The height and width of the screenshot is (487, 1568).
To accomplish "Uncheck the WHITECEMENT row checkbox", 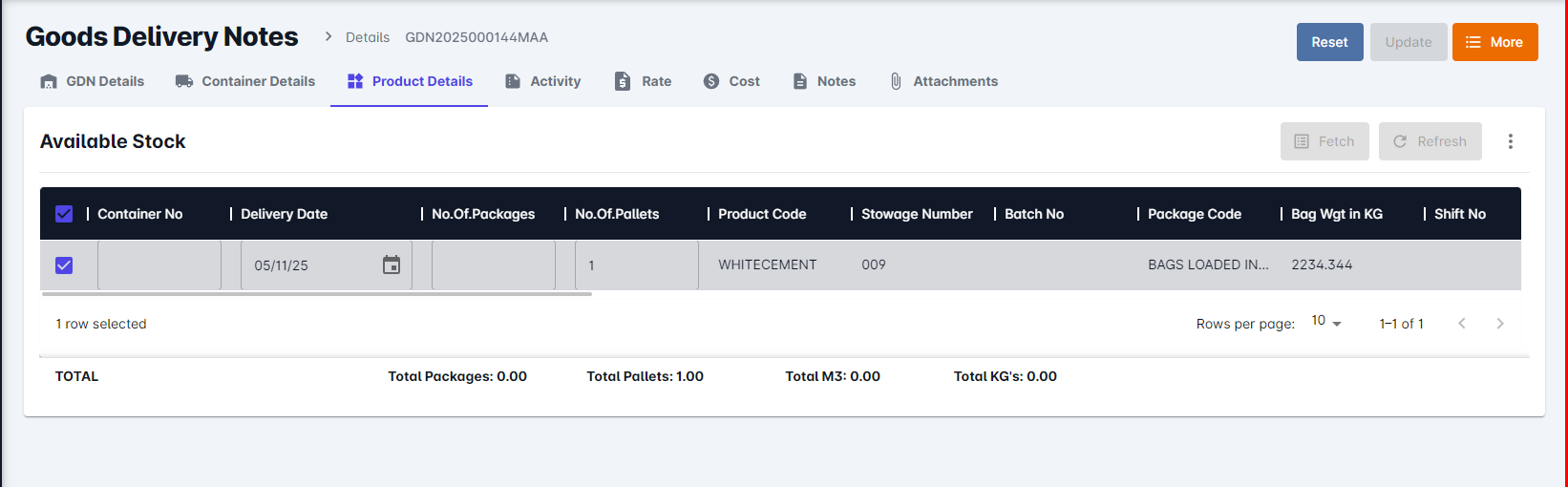I will (x=64, y=265).
